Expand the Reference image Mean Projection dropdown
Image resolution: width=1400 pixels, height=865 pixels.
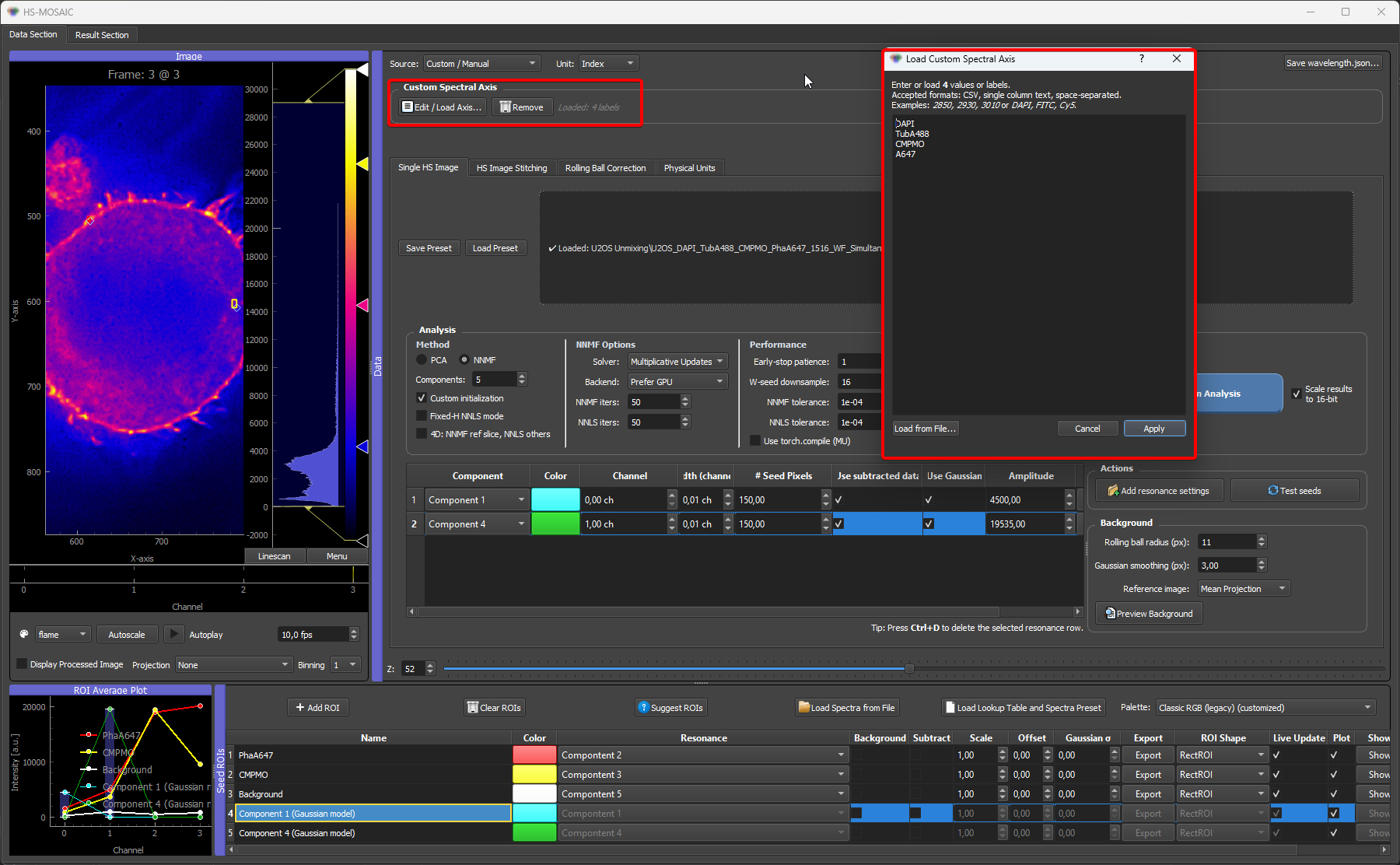point(1244,589)
